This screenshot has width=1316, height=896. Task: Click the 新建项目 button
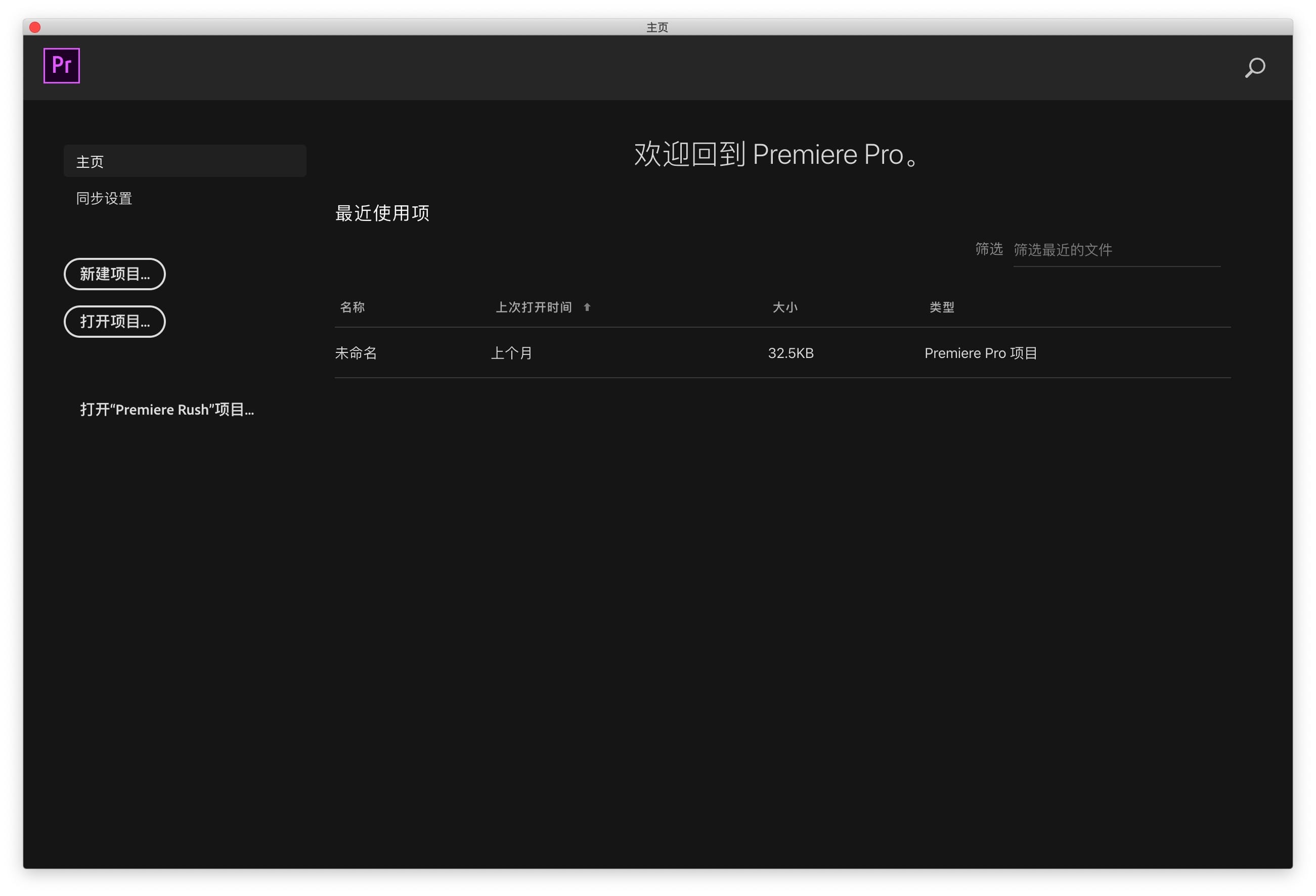[x=114, y=274]
